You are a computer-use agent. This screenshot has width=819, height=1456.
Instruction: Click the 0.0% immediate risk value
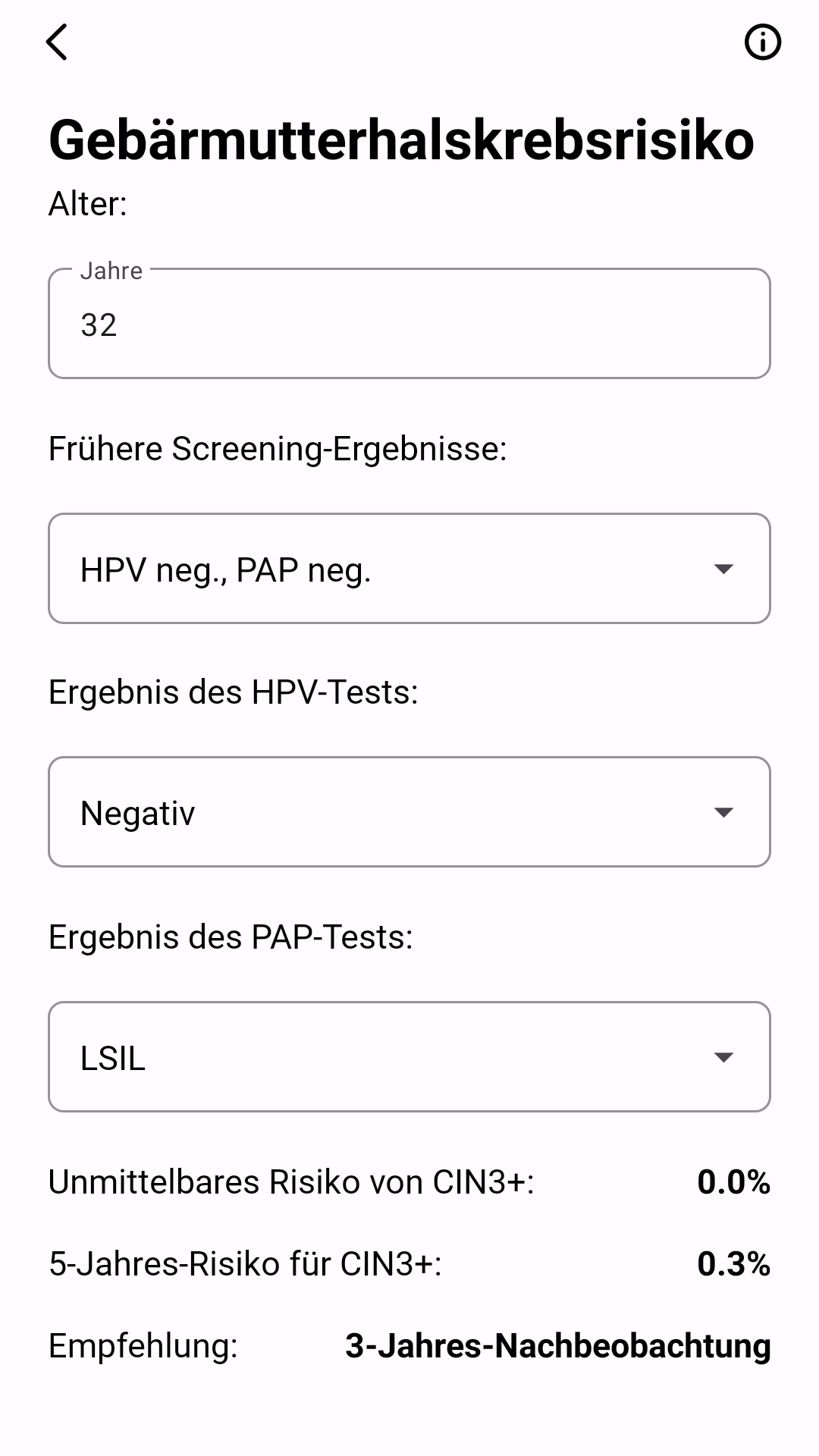tap(733, 1182)
